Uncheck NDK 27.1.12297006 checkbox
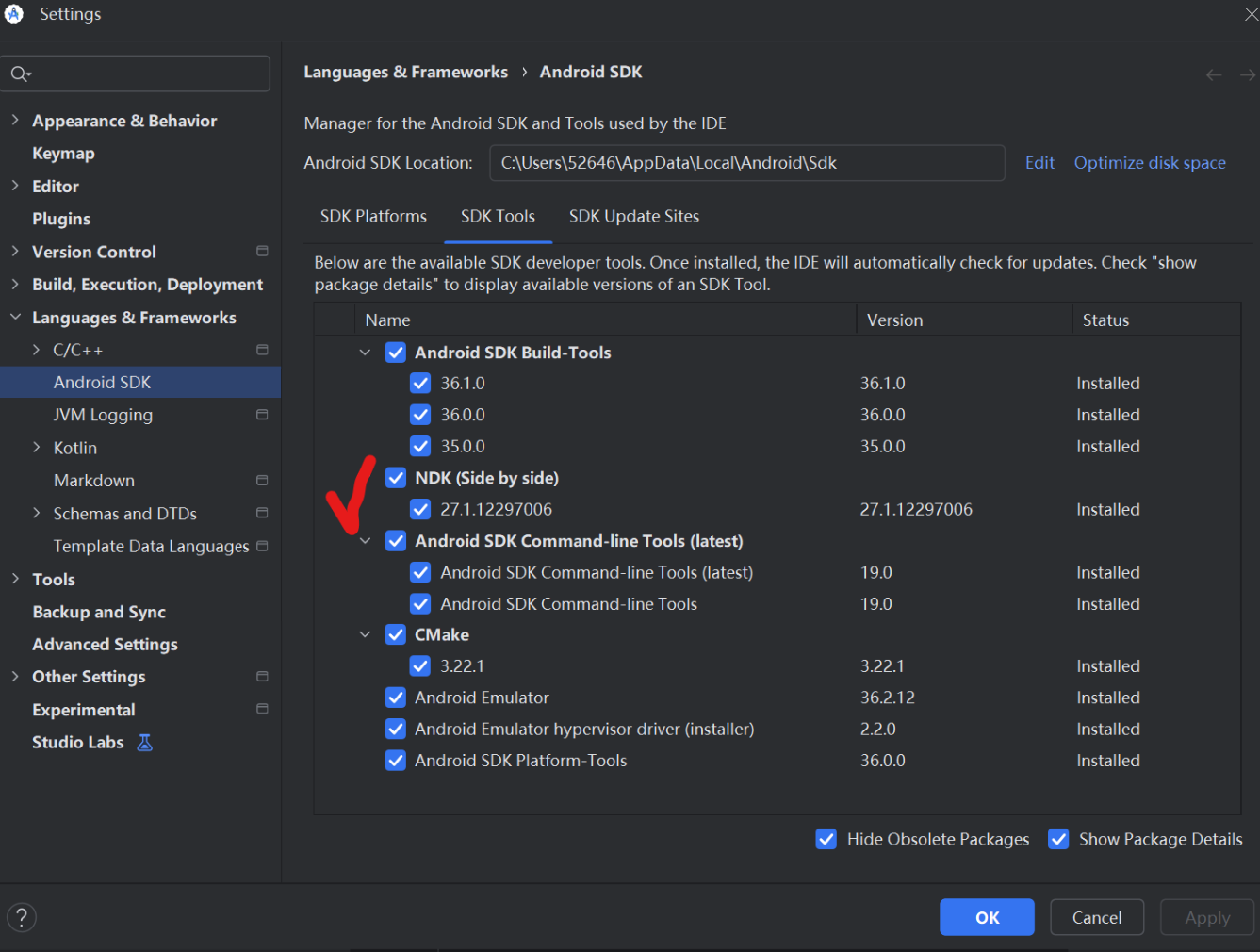The width and height of the screenshot is (1260, 952). point(420,510)
